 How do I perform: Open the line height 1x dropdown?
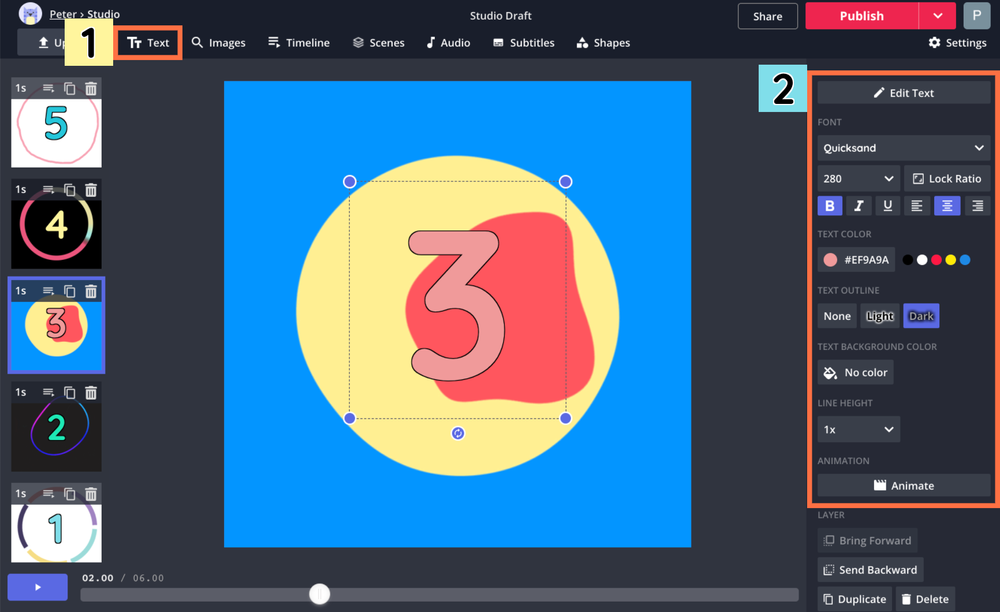(857, 429)
